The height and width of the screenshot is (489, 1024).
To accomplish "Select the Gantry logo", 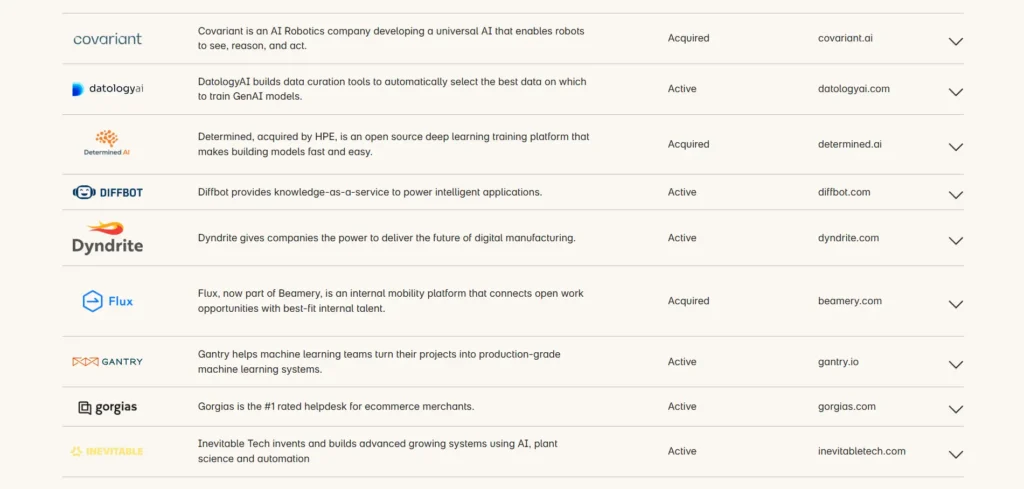I will (x=107, y=362).
